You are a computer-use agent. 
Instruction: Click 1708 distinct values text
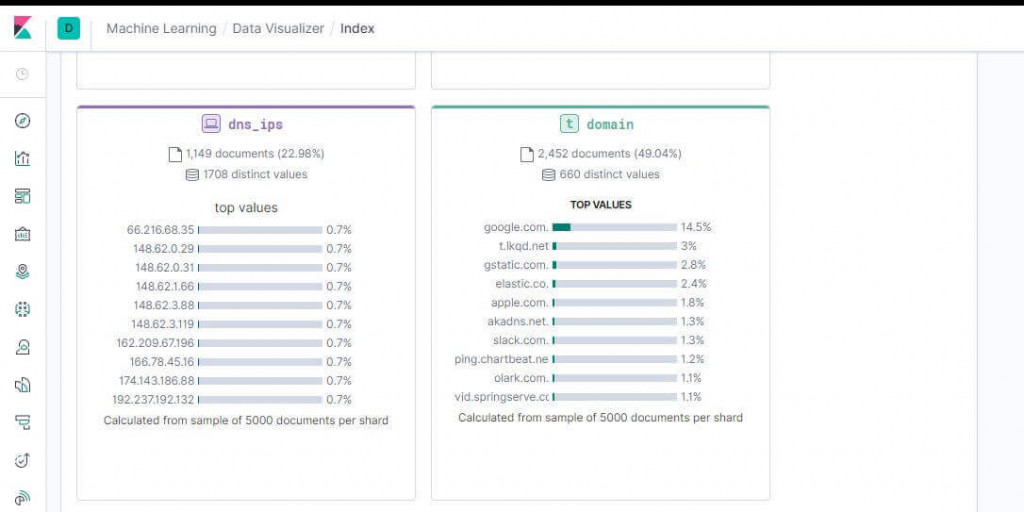(x=255, y=174)
